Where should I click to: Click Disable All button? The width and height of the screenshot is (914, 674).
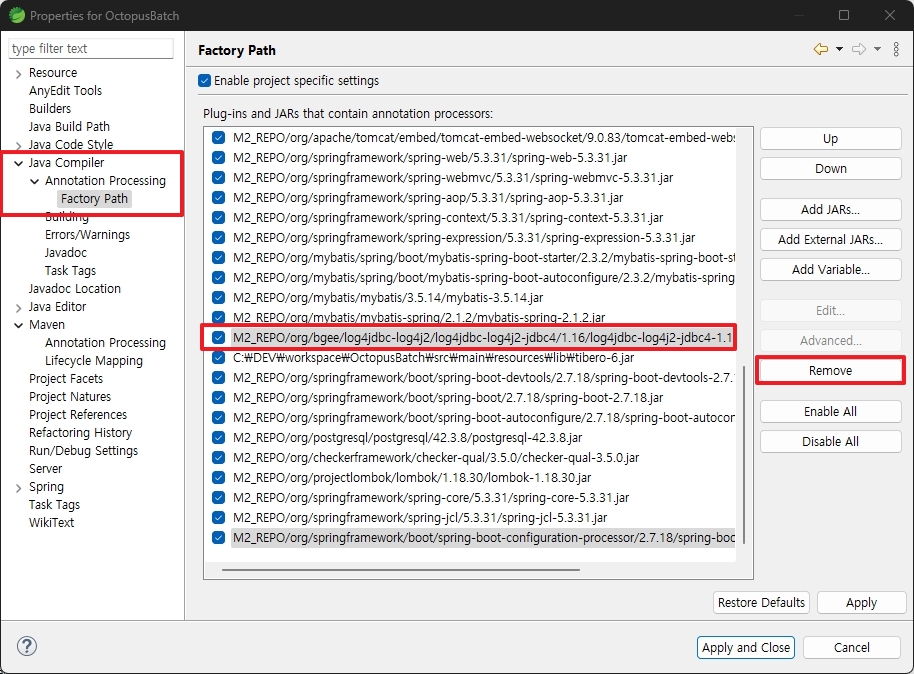[x=831, y=441]
